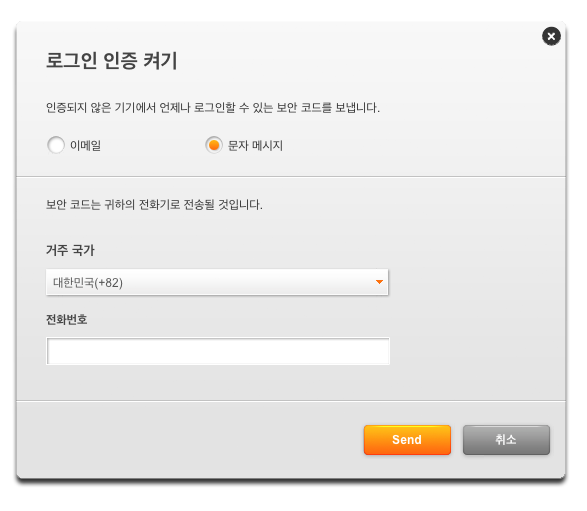
Task: Click the empty circle beside 이메일
Action: click(56, 145)
